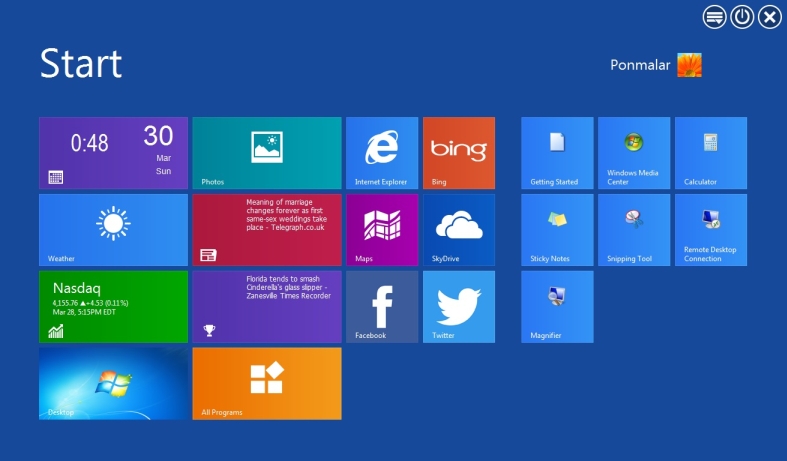Open the All Programs tile
The height and width of the screenshot is (461, 787).
coord(267,384)
